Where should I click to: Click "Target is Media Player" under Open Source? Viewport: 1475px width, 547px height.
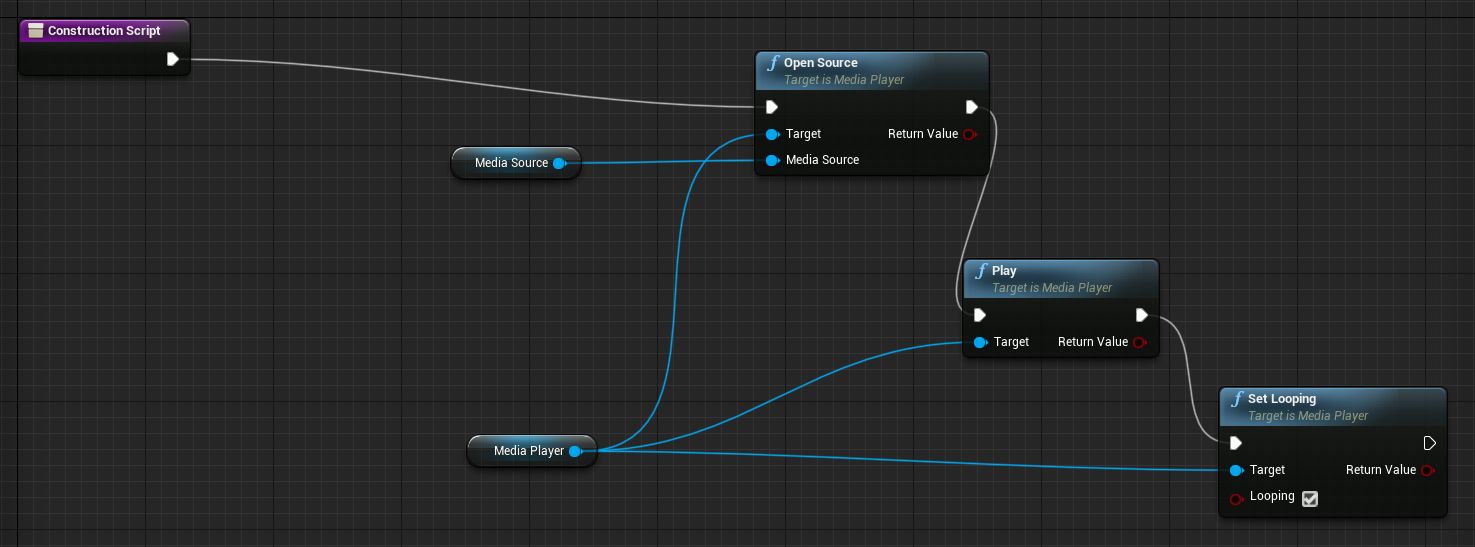pyautogui.click(x=844, y=80)
